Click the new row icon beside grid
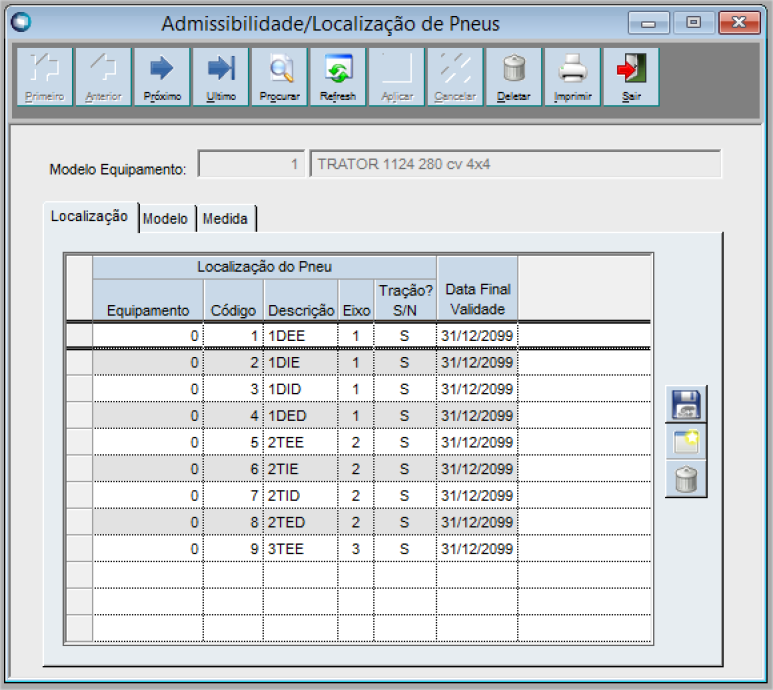This screenshot has height=690, width=773. (x=686, y=442)
